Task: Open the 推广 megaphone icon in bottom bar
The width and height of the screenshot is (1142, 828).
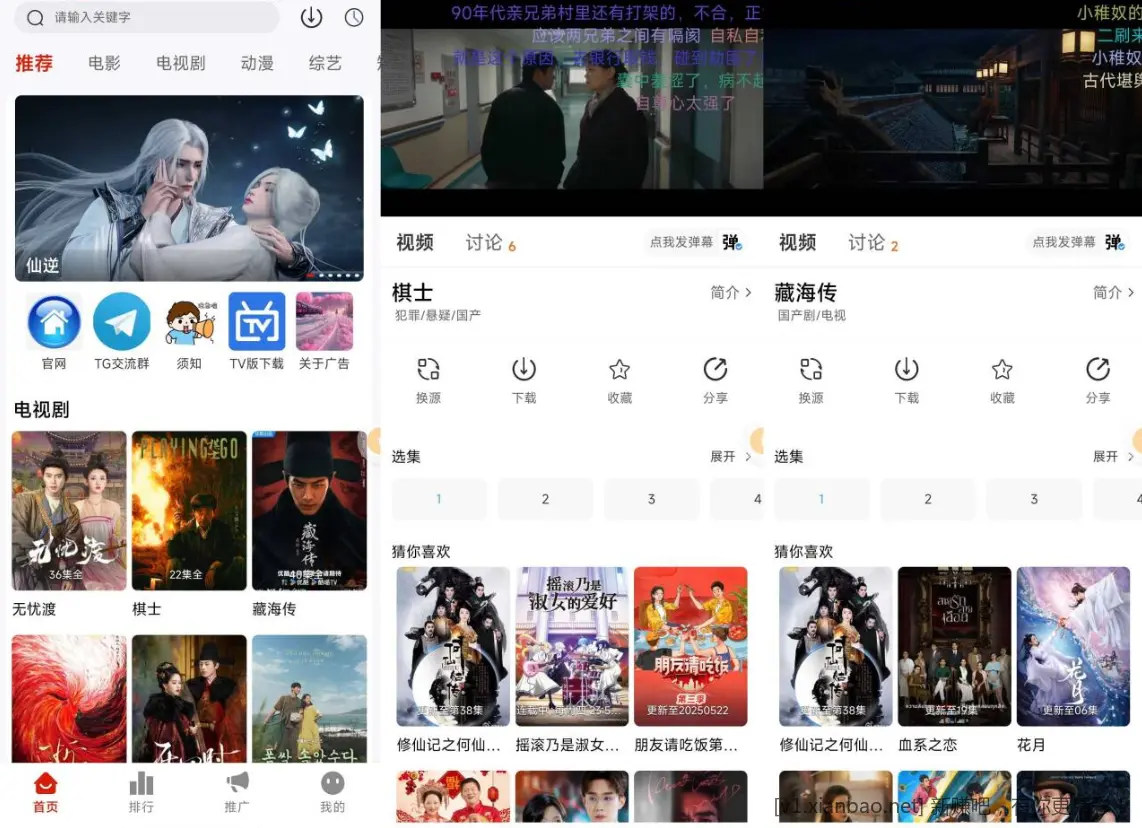Action: point(237,784)
